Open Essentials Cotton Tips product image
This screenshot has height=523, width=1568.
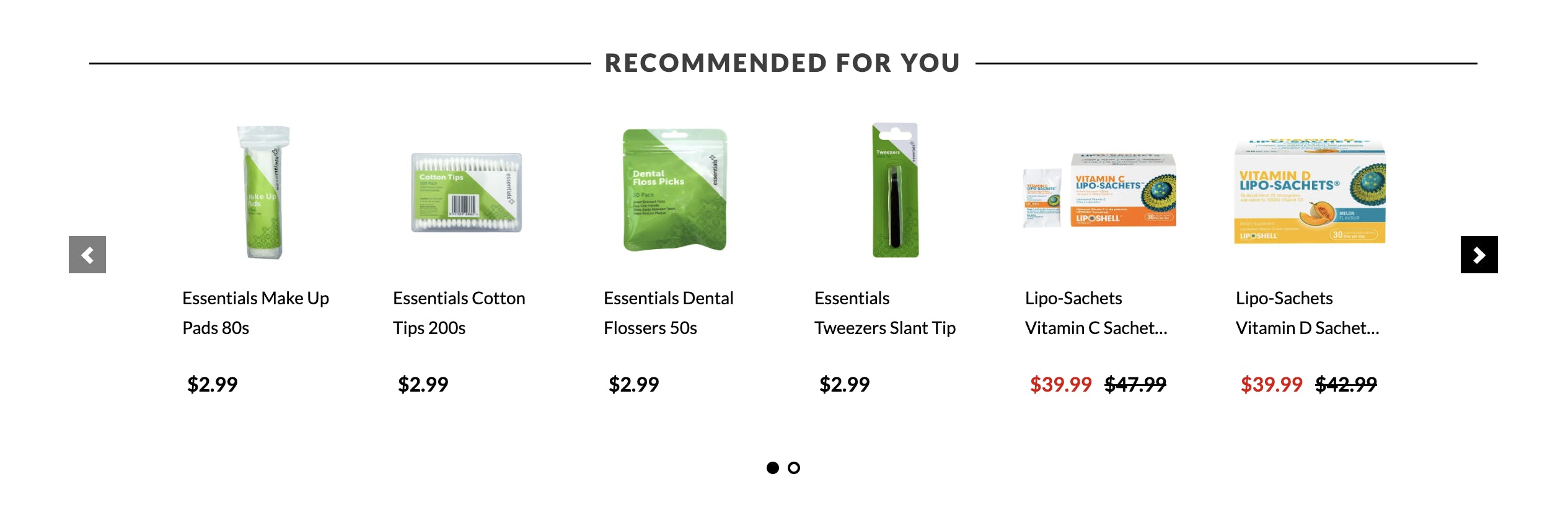467,193
